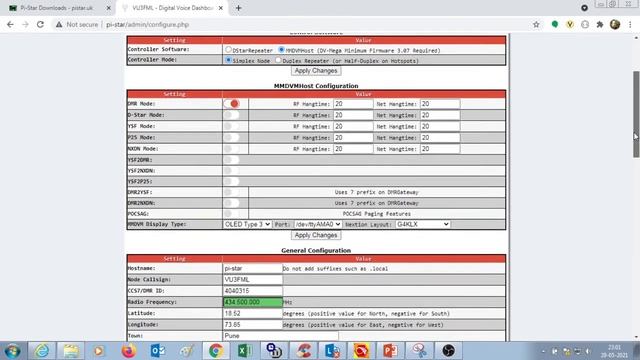
Task: Close the VU3FML Digital Voice Dashboard tab
Action: pyautogui.click(x=221, y=8)
